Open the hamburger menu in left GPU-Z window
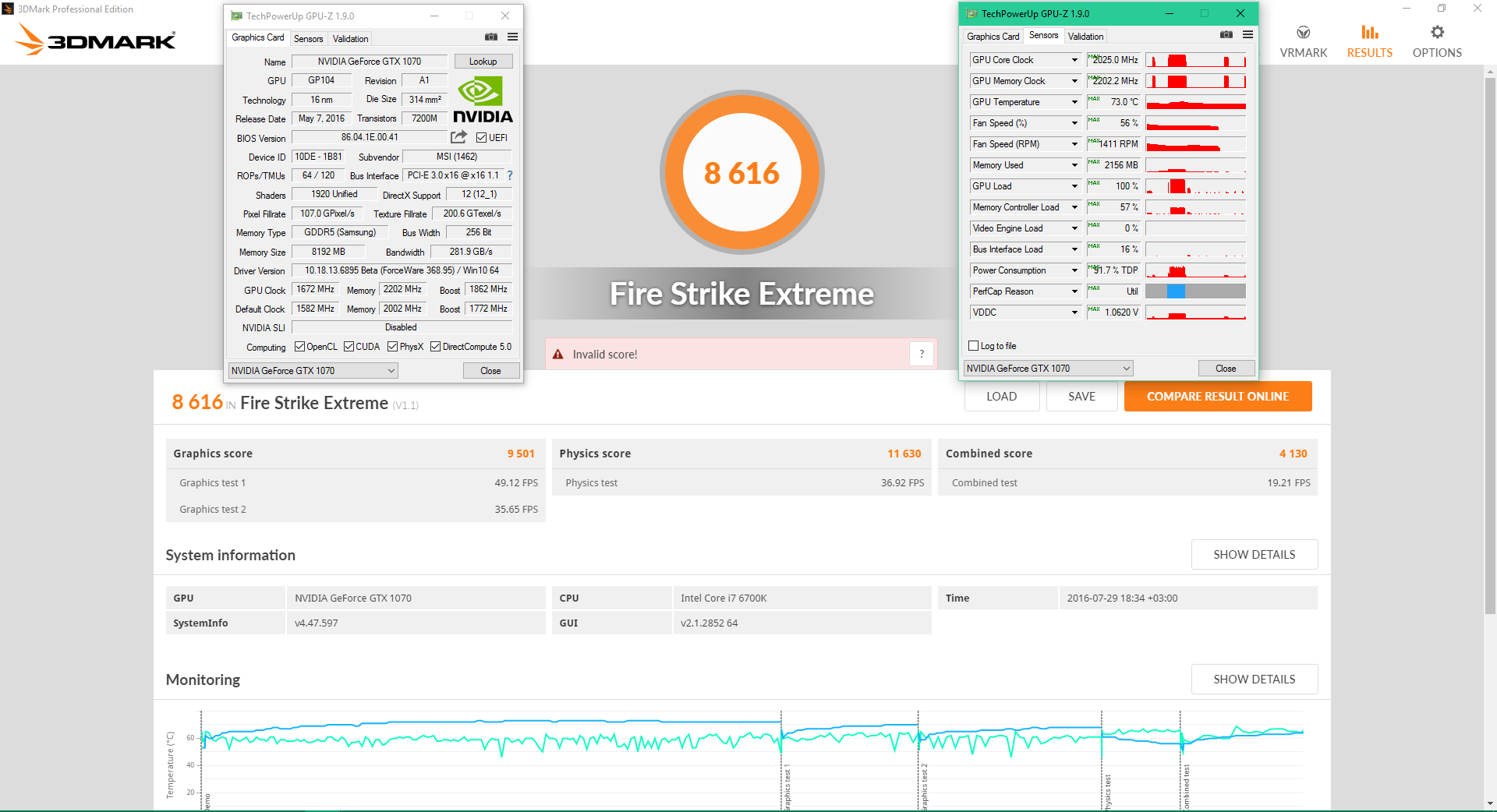1497x812 pixels. 512,37
